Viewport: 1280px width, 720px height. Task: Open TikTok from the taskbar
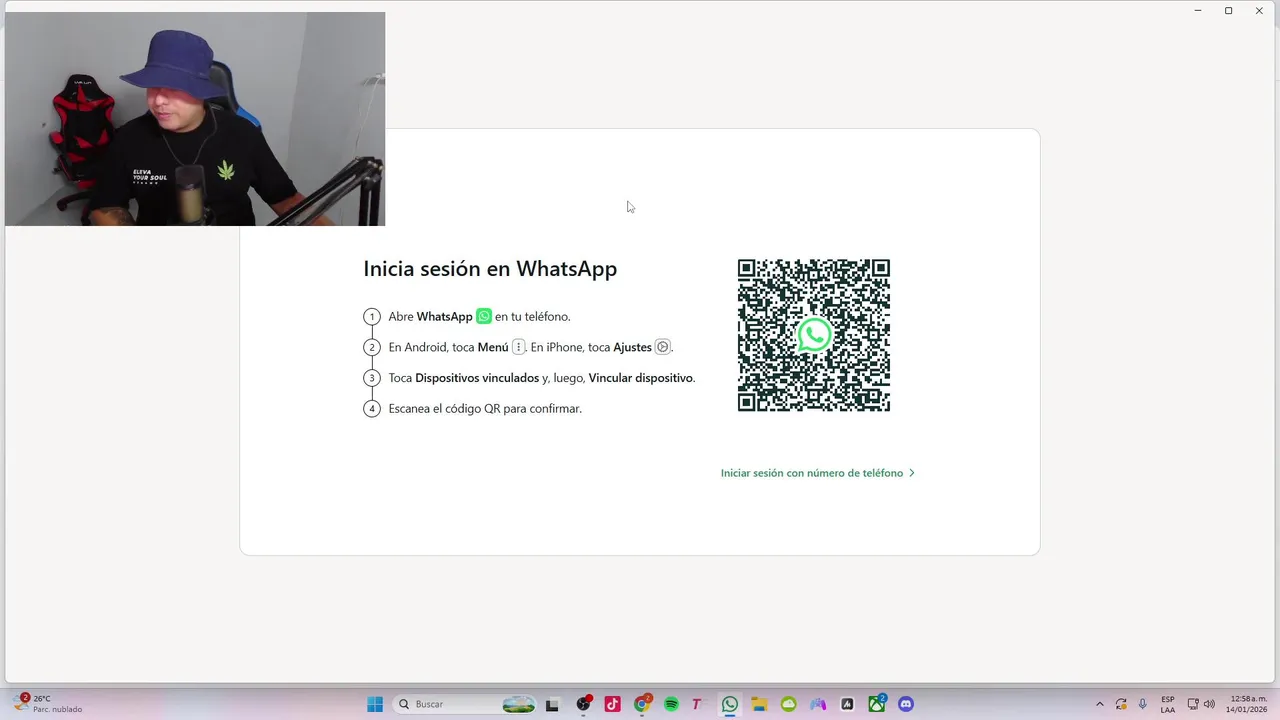coord(612,704)
